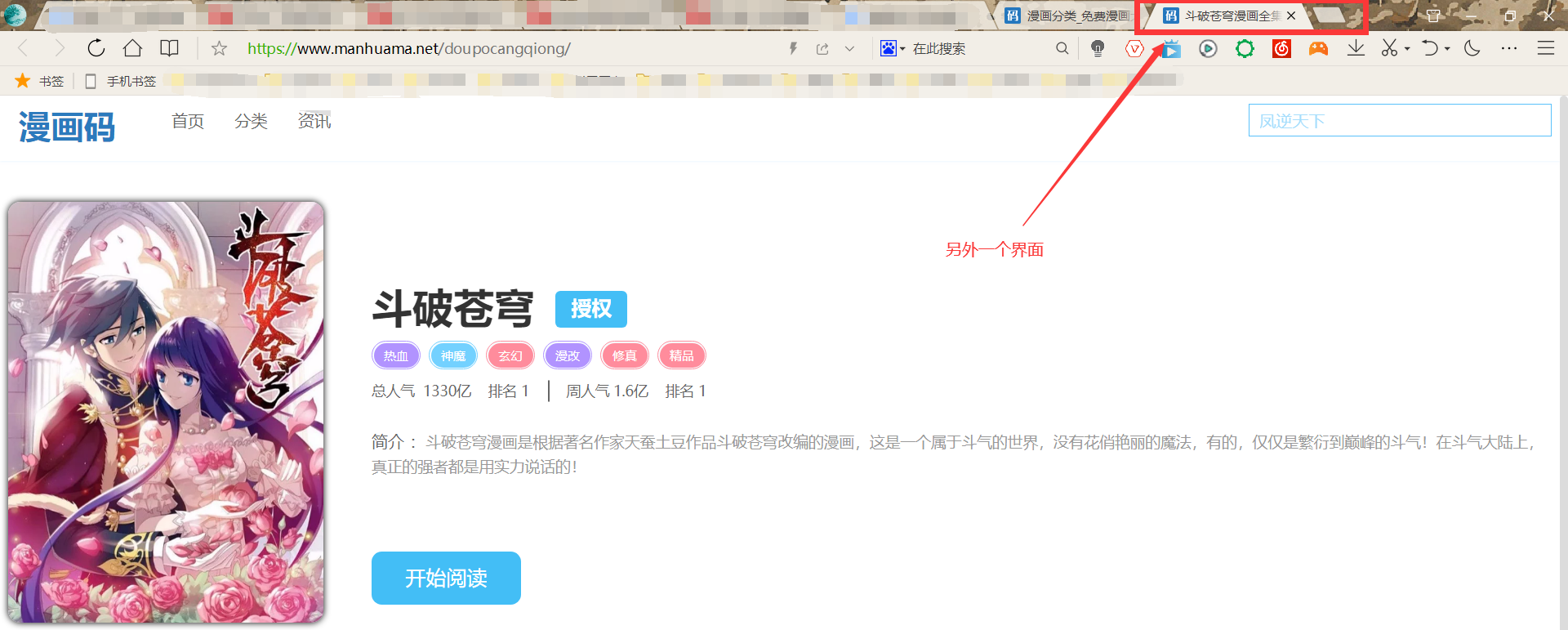Click the circular play button extension icon
This screenshot has height=630, width=1568.
pyautogui.click(x=1208, y=48)
